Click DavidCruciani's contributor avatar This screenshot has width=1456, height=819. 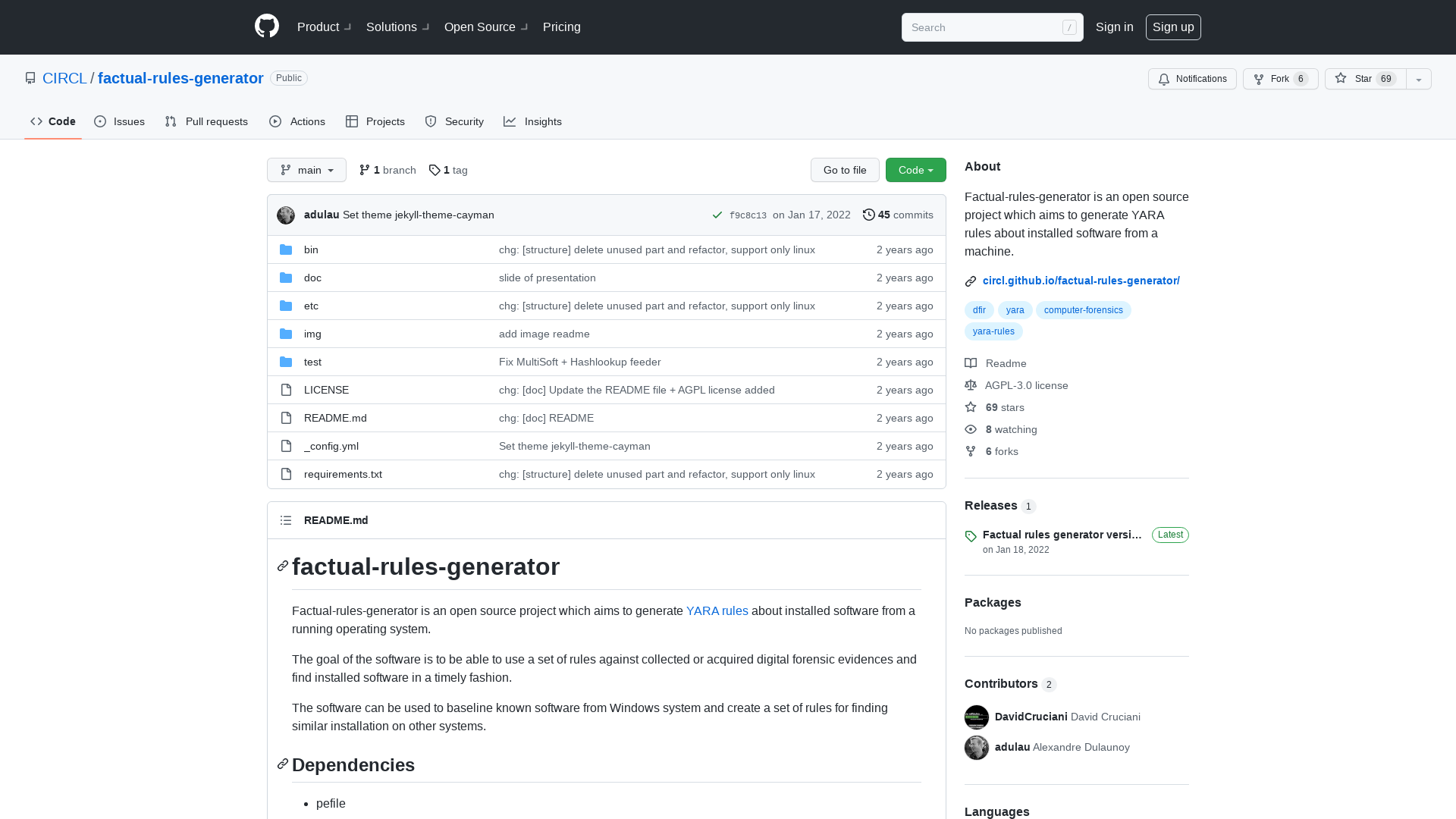977,717
